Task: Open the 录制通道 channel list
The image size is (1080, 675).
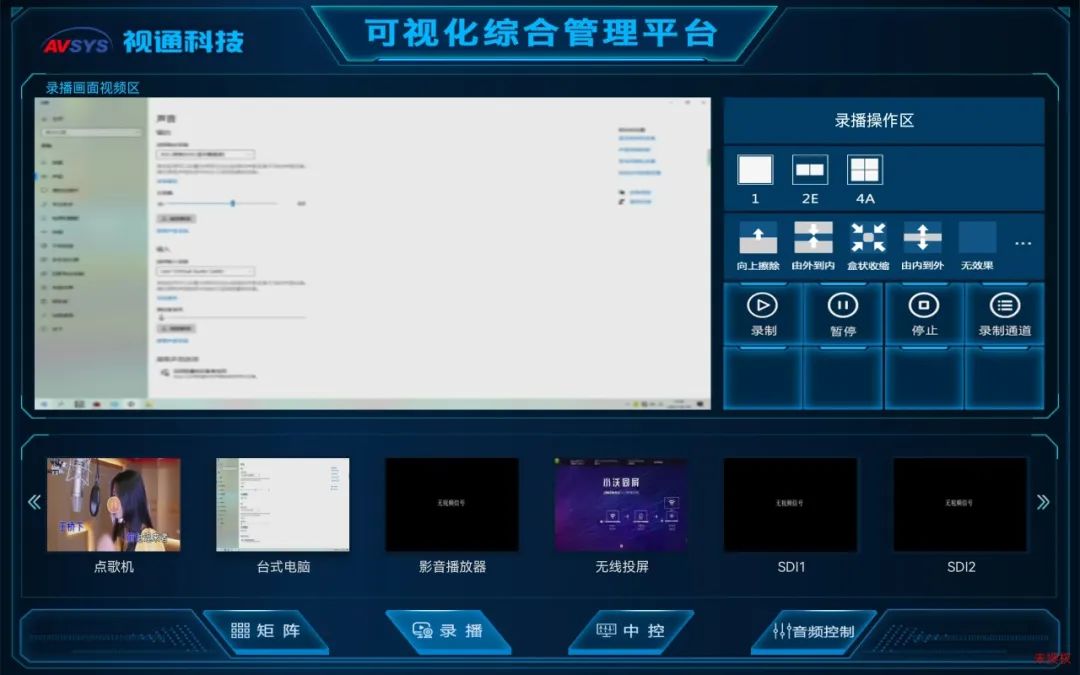Action: click(1004, 314)
